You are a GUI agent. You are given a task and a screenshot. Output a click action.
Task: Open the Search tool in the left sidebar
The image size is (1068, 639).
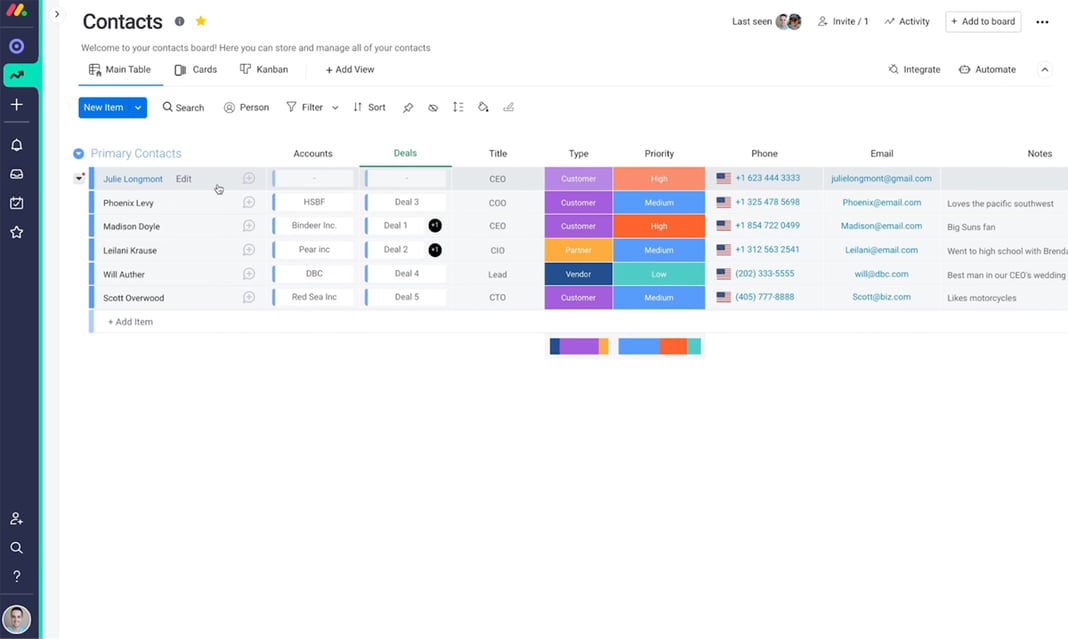tap(16, 547)
